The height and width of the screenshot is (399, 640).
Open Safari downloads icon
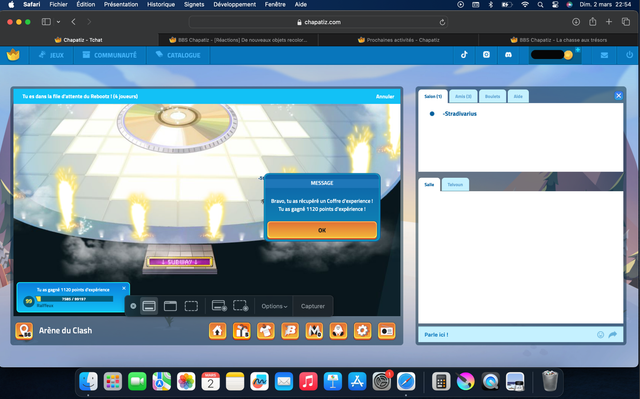[x=576, y=22]
